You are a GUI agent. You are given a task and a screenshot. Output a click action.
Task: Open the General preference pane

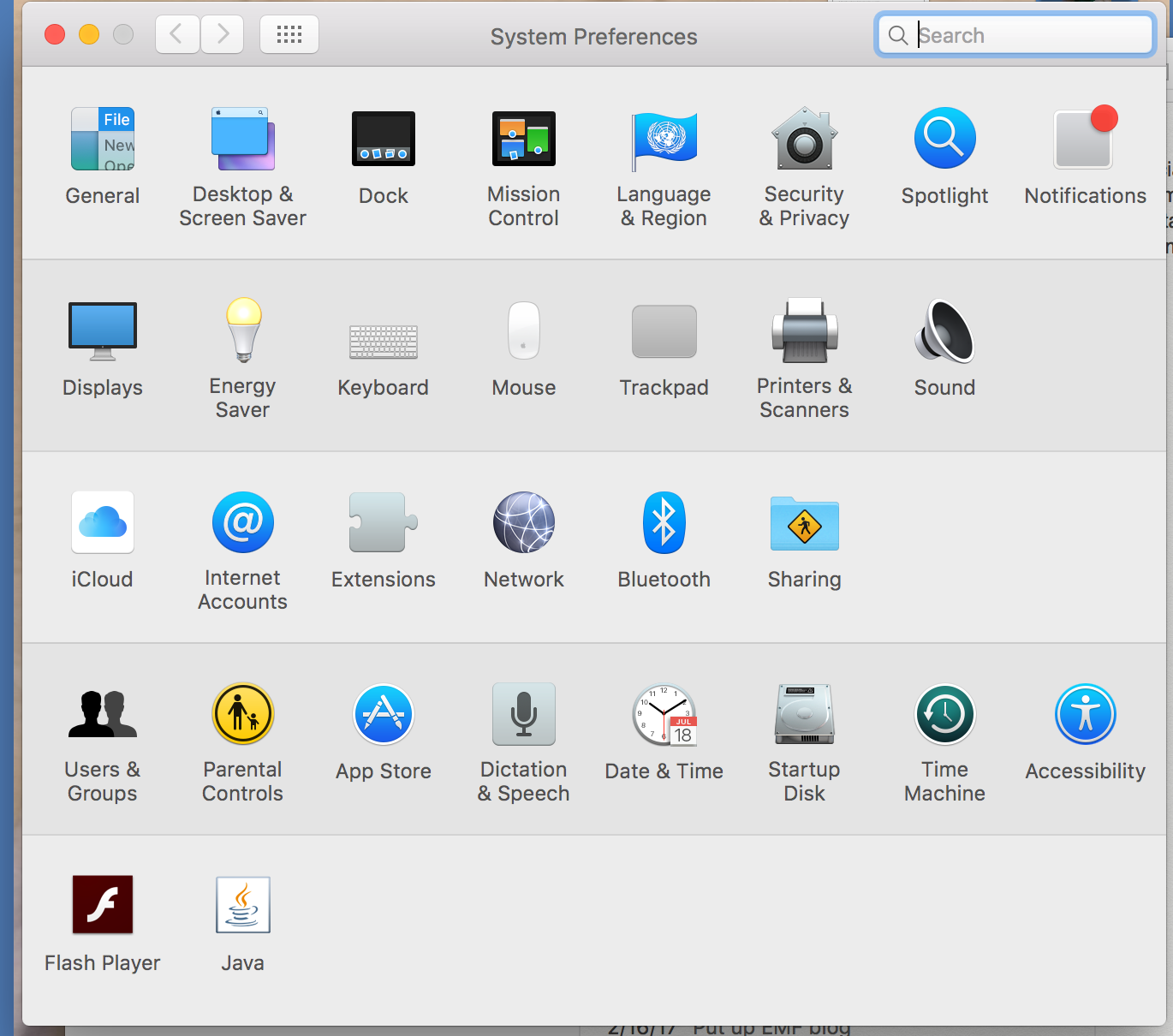tap(103, 139)
